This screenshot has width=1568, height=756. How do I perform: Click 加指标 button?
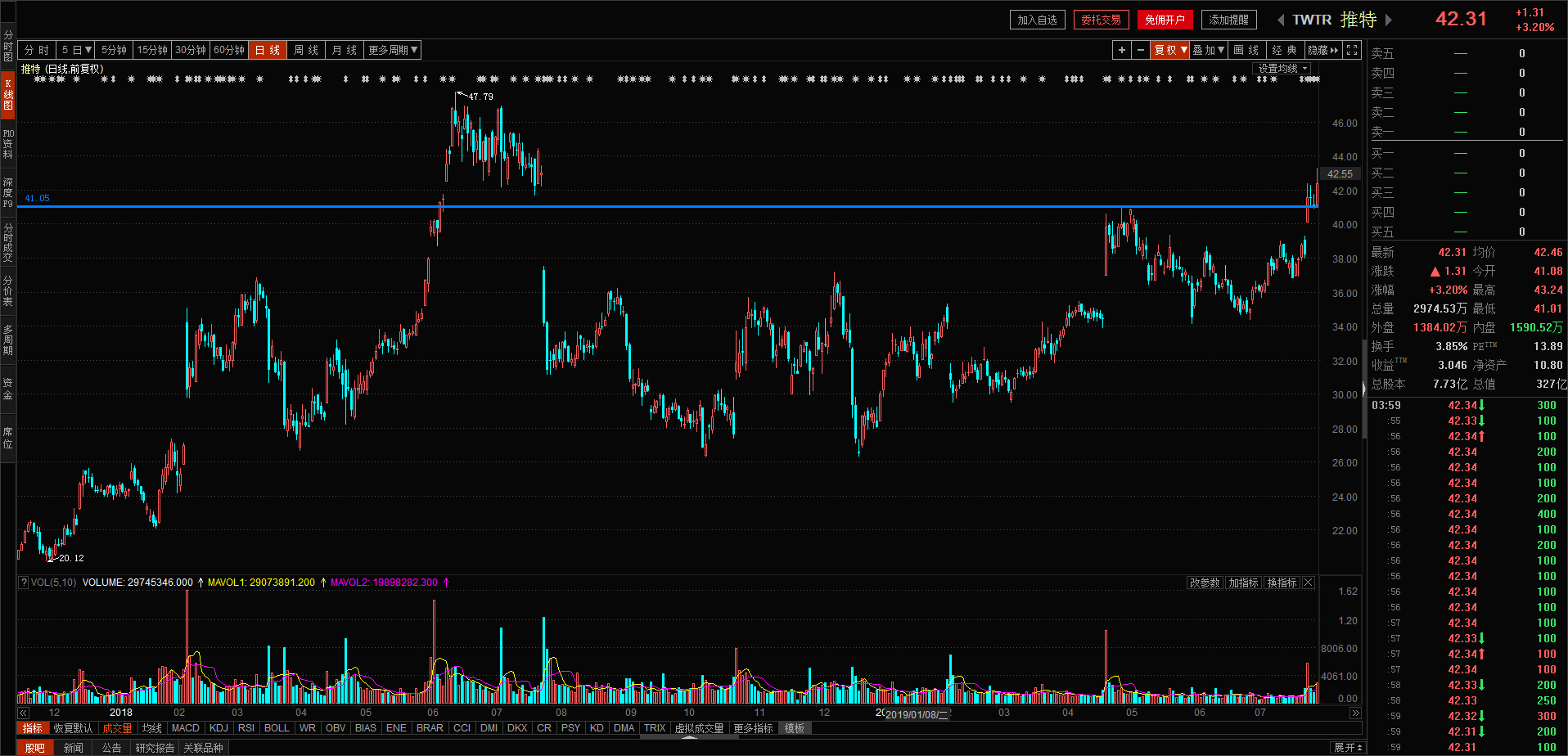coord(1243,583)
